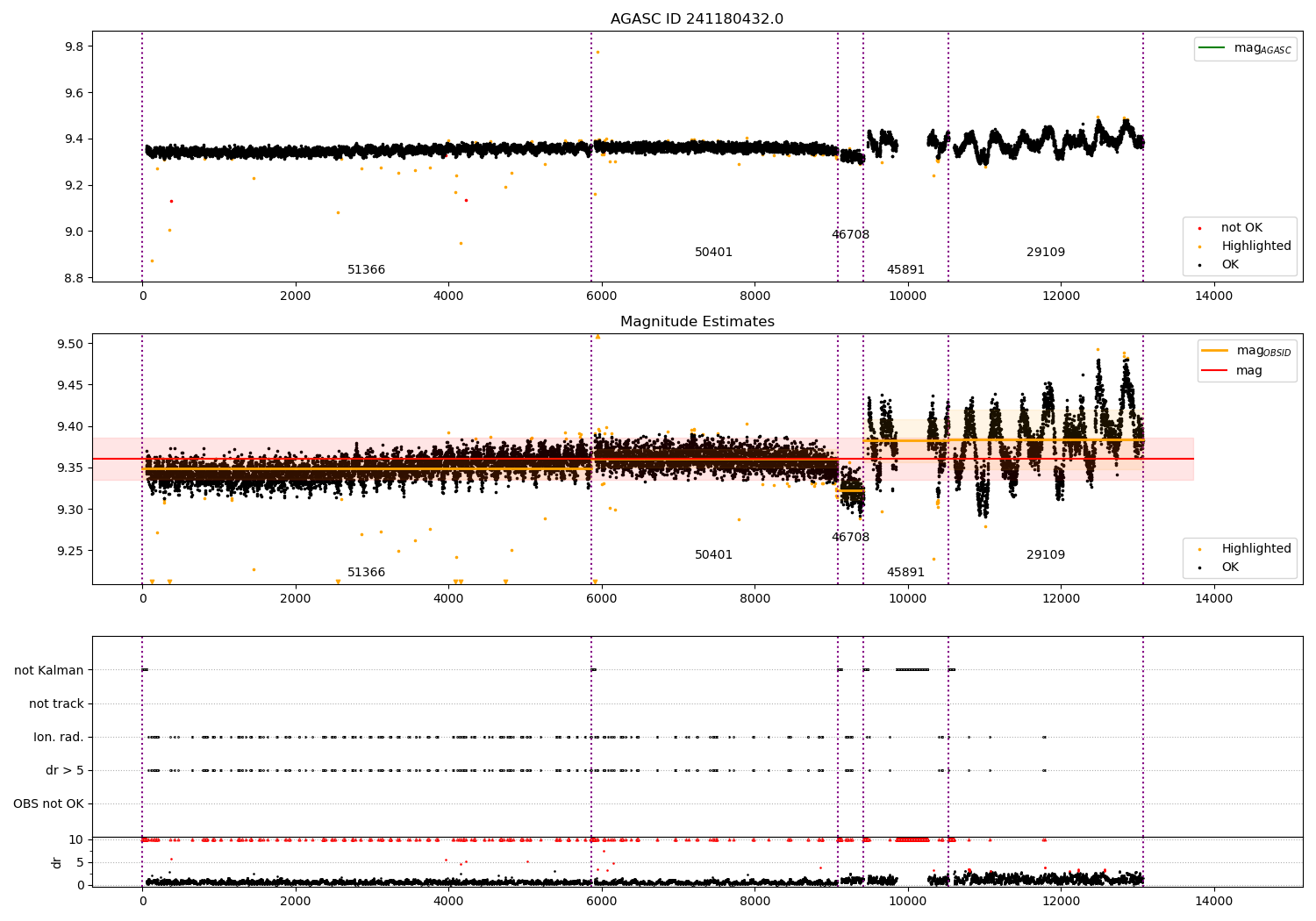The width and height of the screenshot is (1316, 921).
Task: Click the orange outlier point near 8.87 in top plot
Action: coord(152,261)
